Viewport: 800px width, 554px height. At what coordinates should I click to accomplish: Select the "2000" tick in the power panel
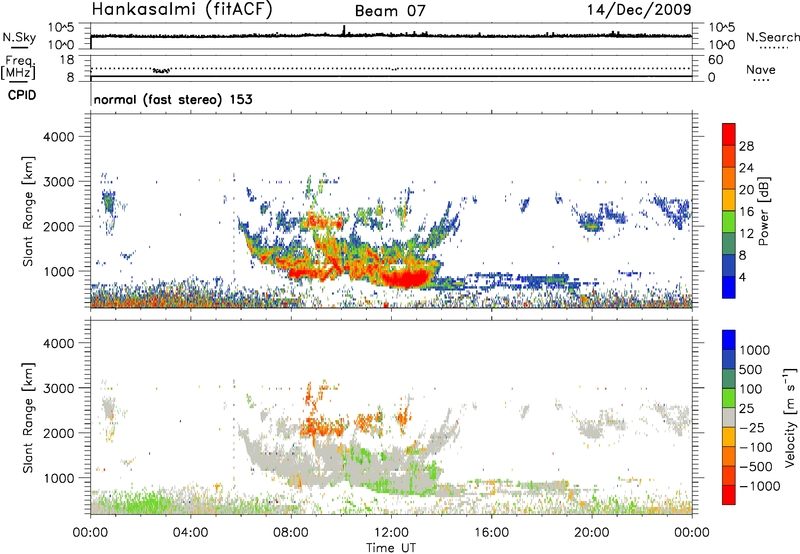point(58,226)
